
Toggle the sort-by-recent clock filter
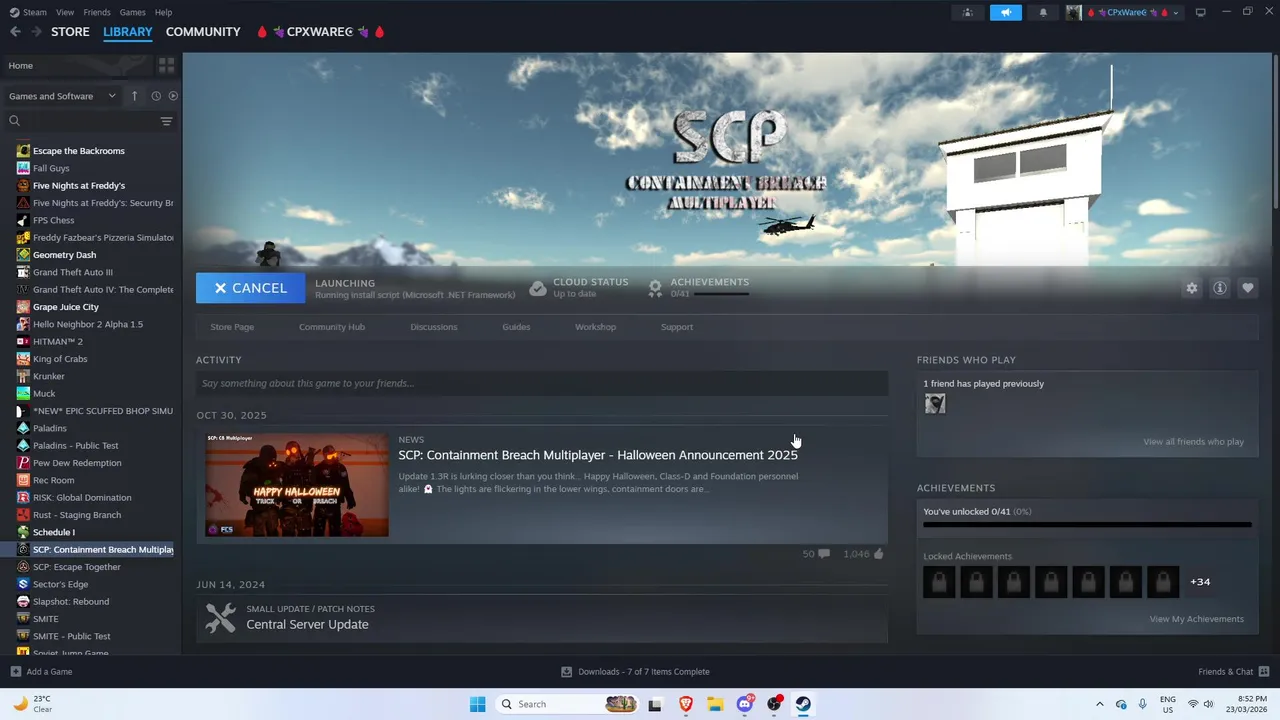[x=156, y=96]
